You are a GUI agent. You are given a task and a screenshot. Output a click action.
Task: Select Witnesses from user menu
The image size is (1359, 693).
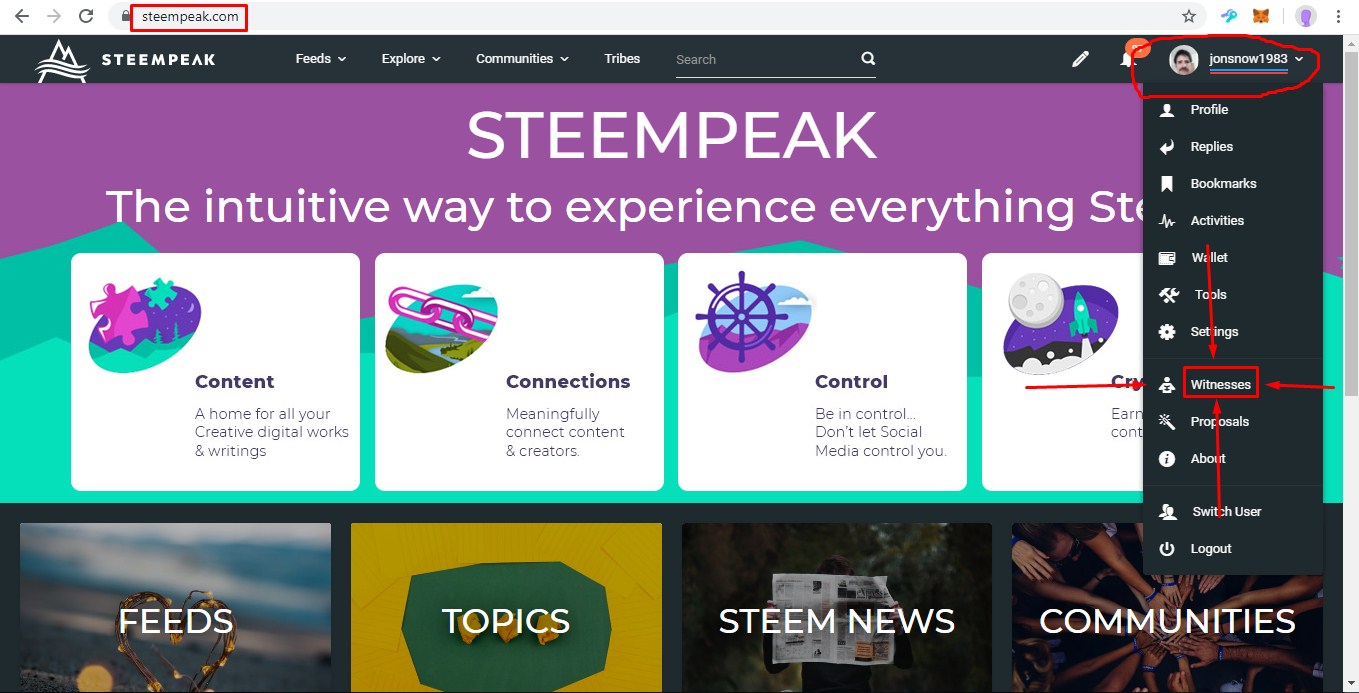tap(1220, 384)
